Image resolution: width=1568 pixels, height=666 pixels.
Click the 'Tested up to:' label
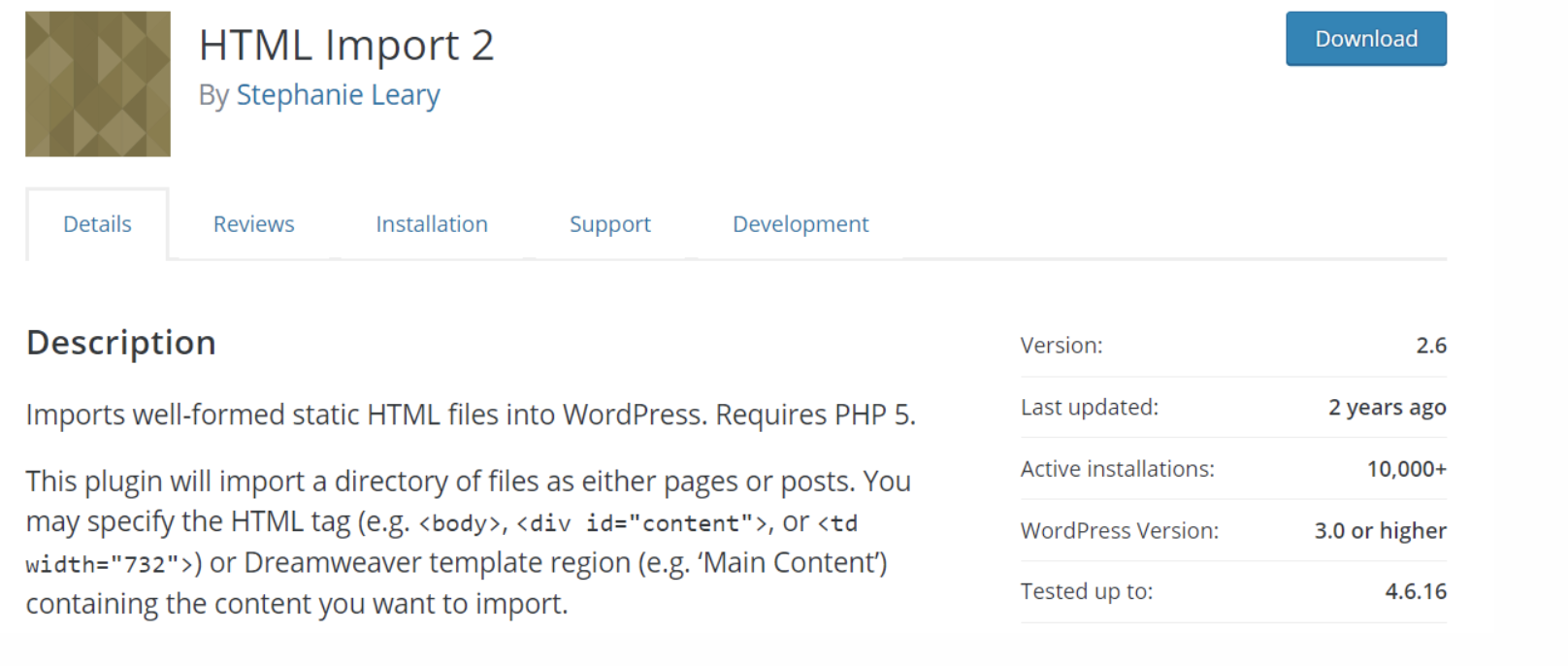[1087, 591]
